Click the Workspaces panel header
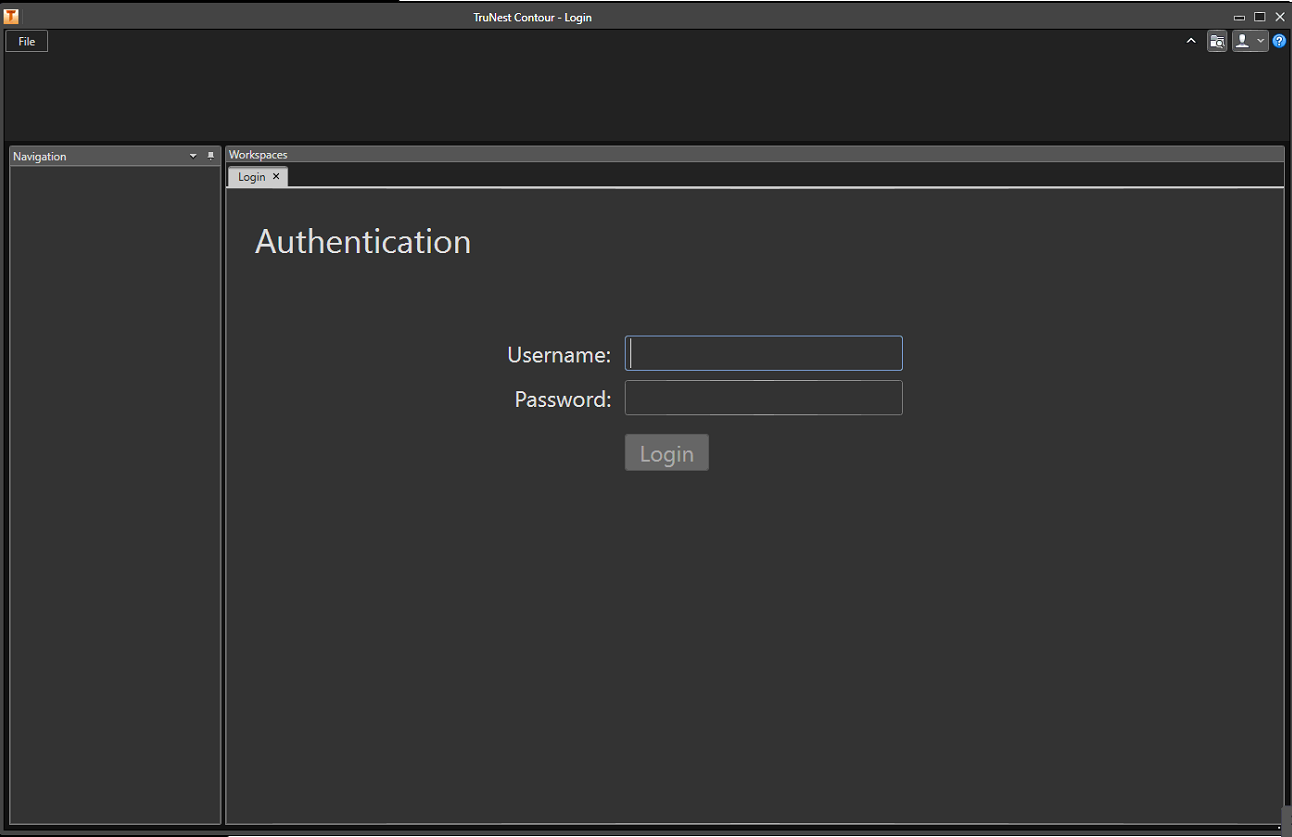This screenshot has height=837, width=1292. tap(755, 155)
